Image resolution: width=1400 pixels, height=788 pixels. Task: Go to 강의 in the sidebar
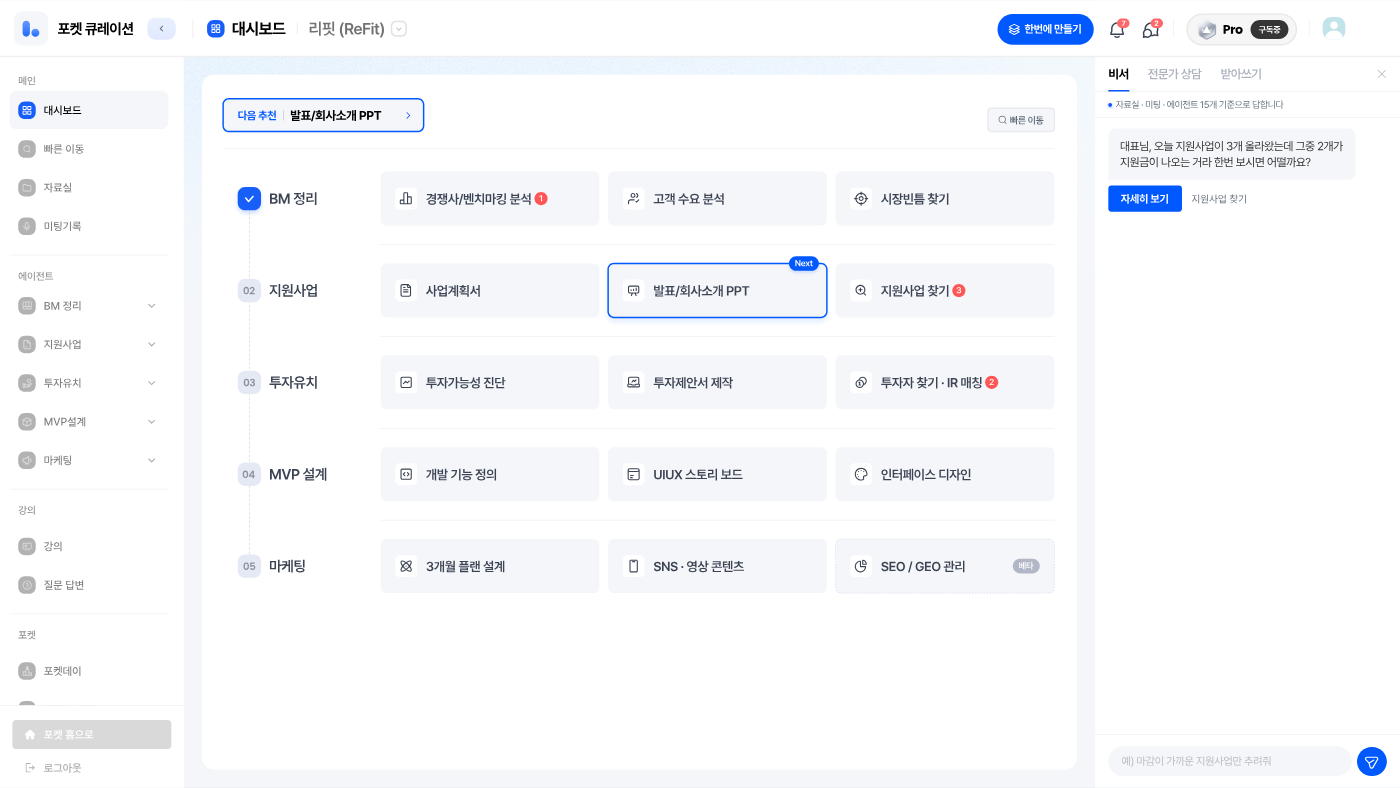click(89, 546)
